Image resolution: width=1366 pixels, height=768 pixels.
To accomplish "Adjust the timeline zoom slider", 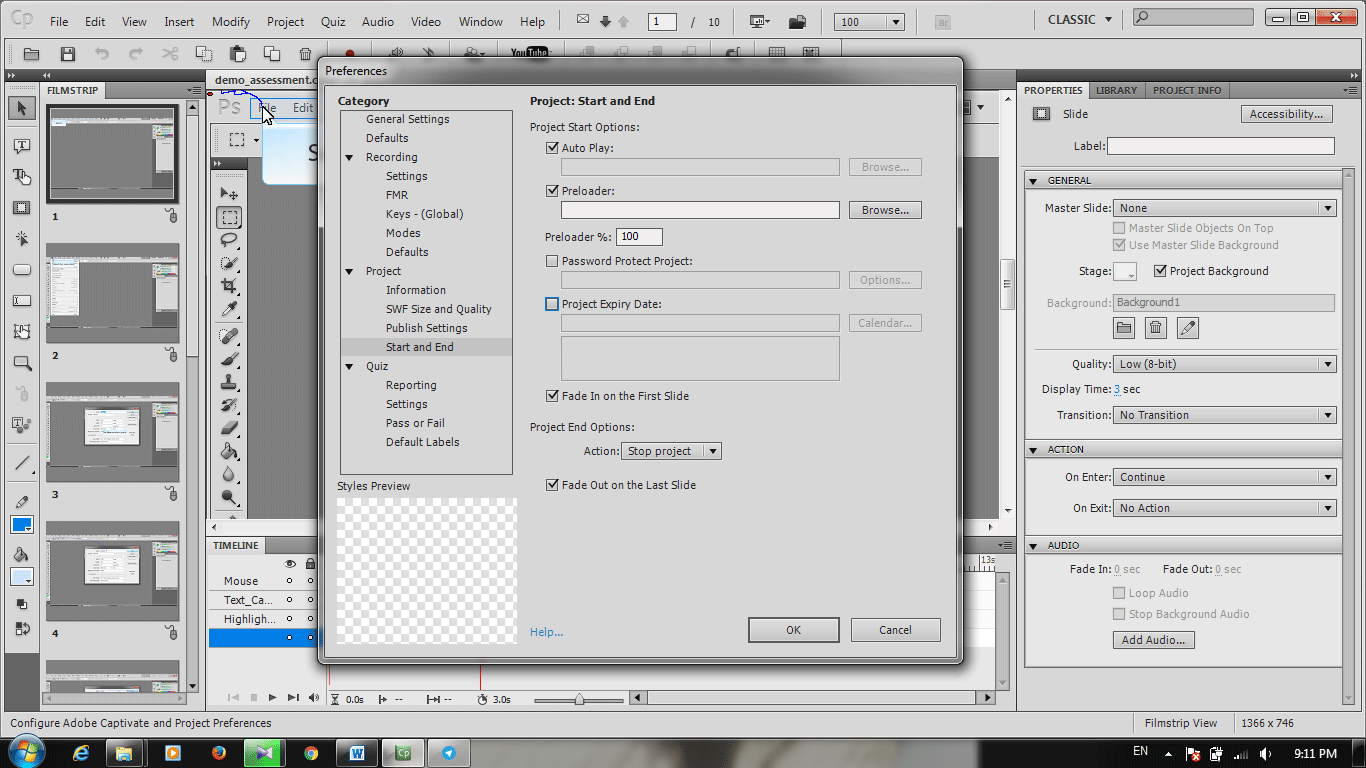I will coord(579,699).
